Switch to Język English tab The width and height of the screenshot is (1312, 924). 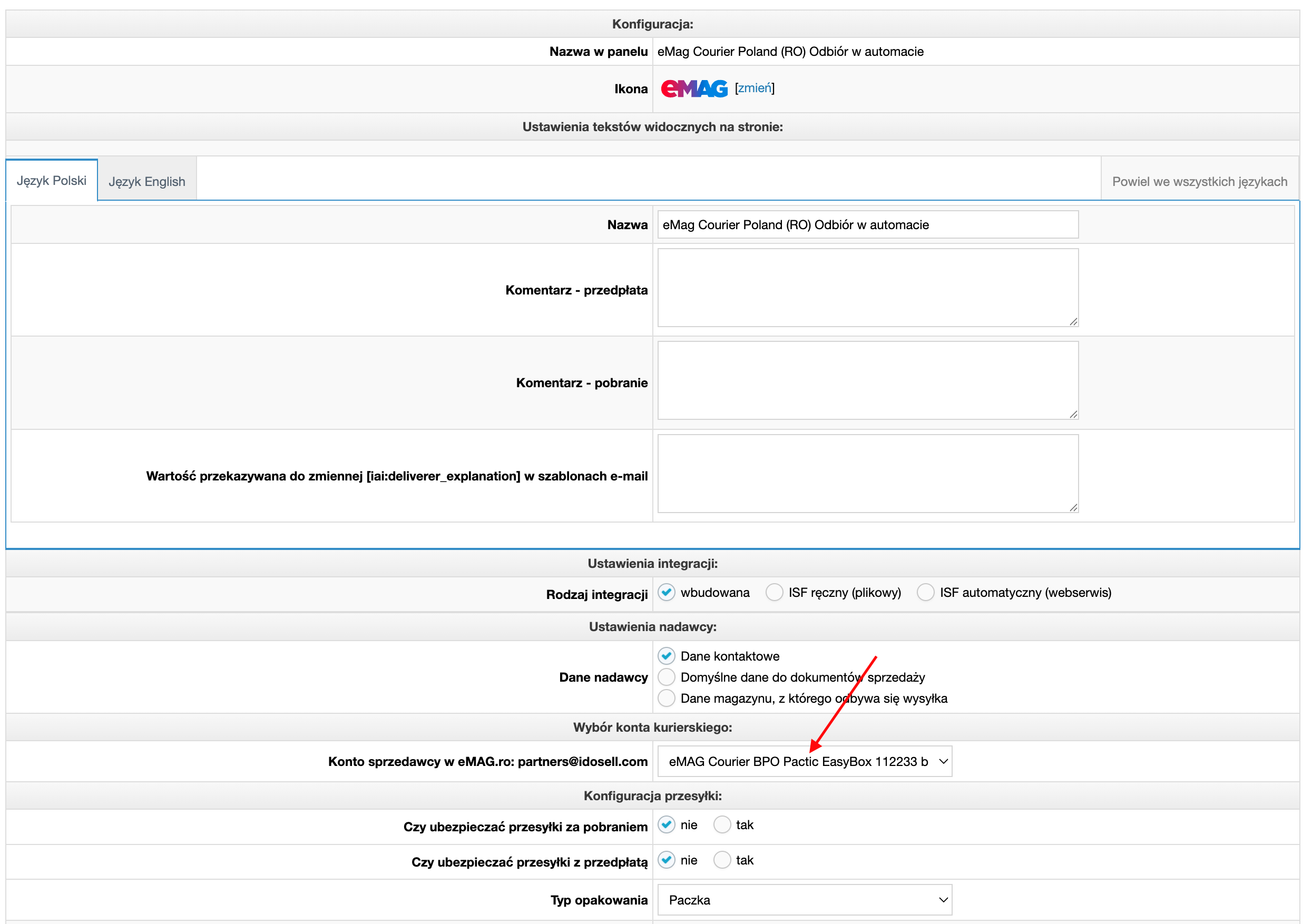tap(147, 182)
